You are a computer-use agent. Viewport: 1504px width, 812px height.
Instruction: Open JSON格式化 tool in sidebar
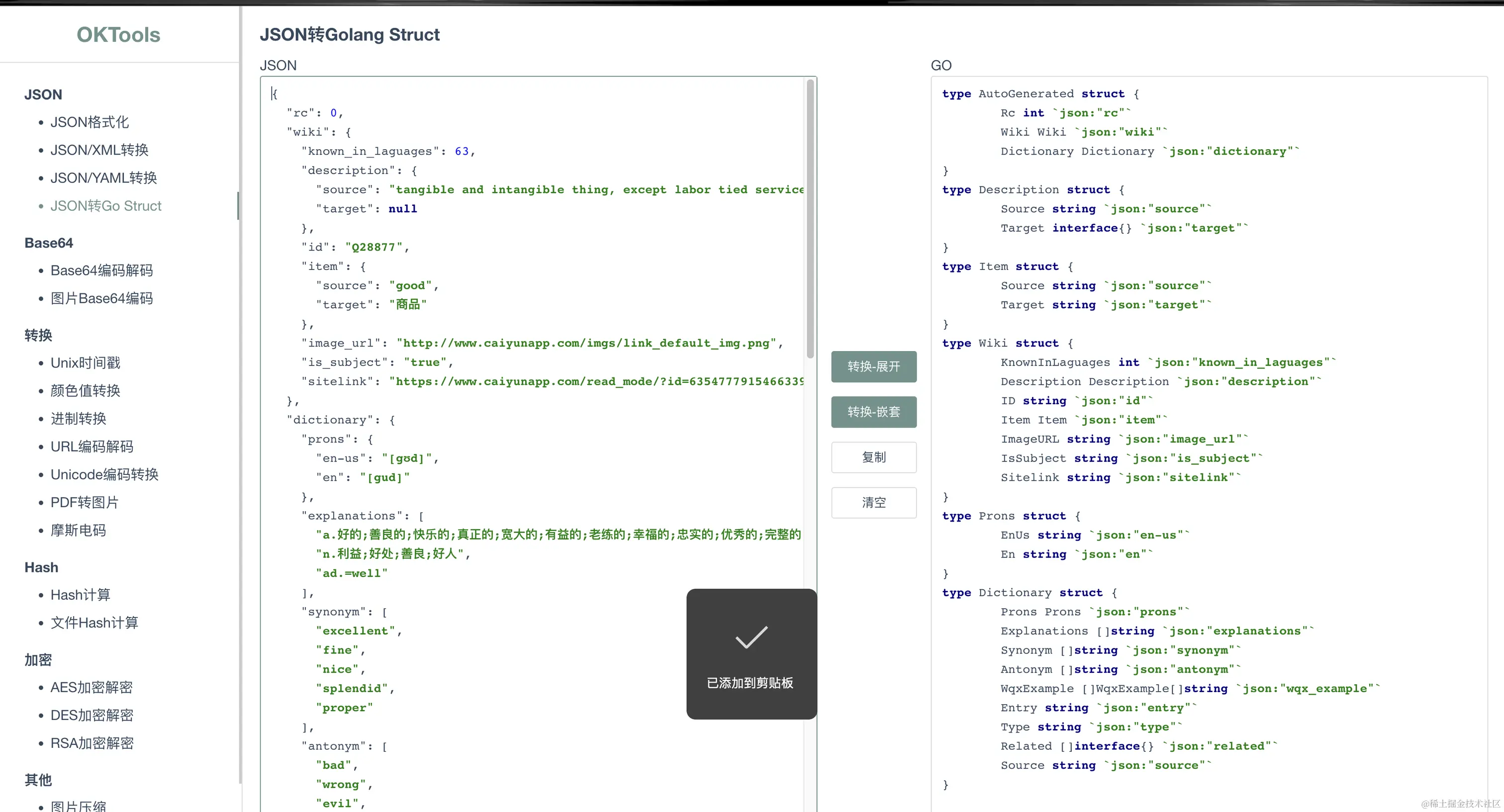coord(90,122)
